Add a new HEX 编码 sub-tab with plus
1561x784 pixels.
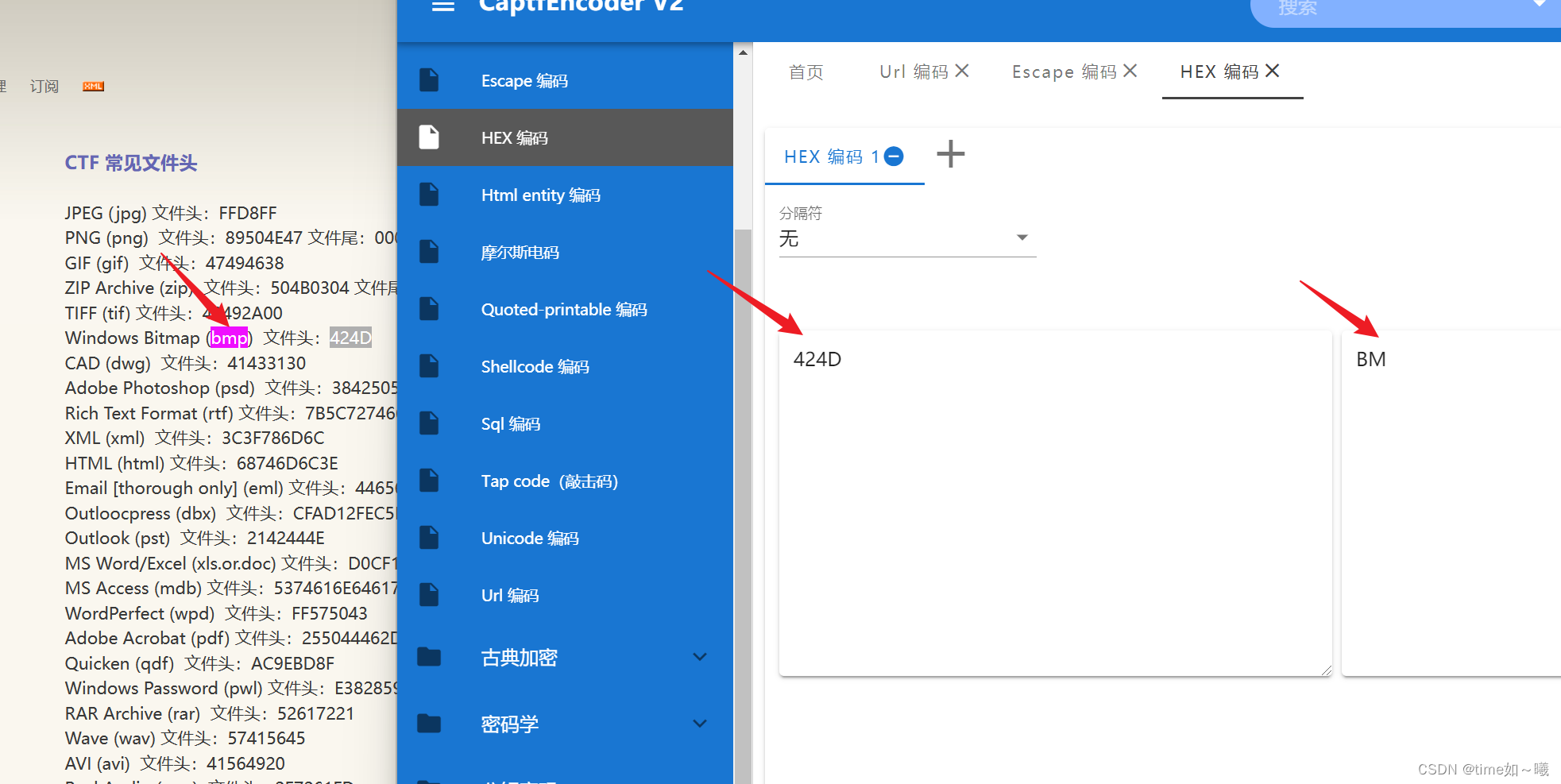pyautogui.click(x=950, y=154)
